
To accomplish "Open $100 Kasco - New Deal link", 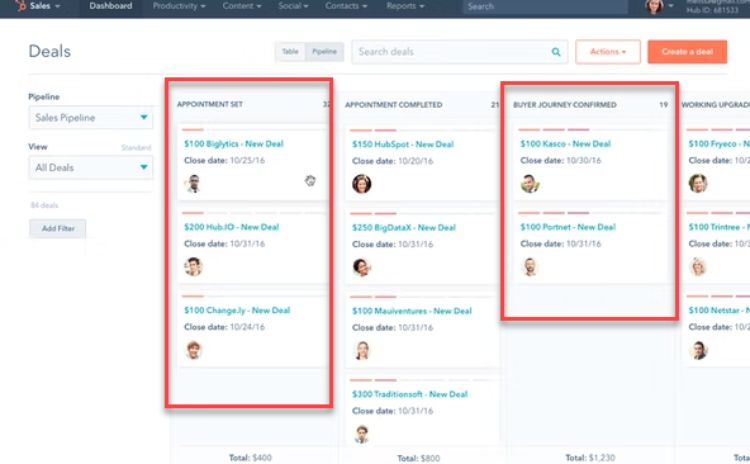I will tap(565, 144).
